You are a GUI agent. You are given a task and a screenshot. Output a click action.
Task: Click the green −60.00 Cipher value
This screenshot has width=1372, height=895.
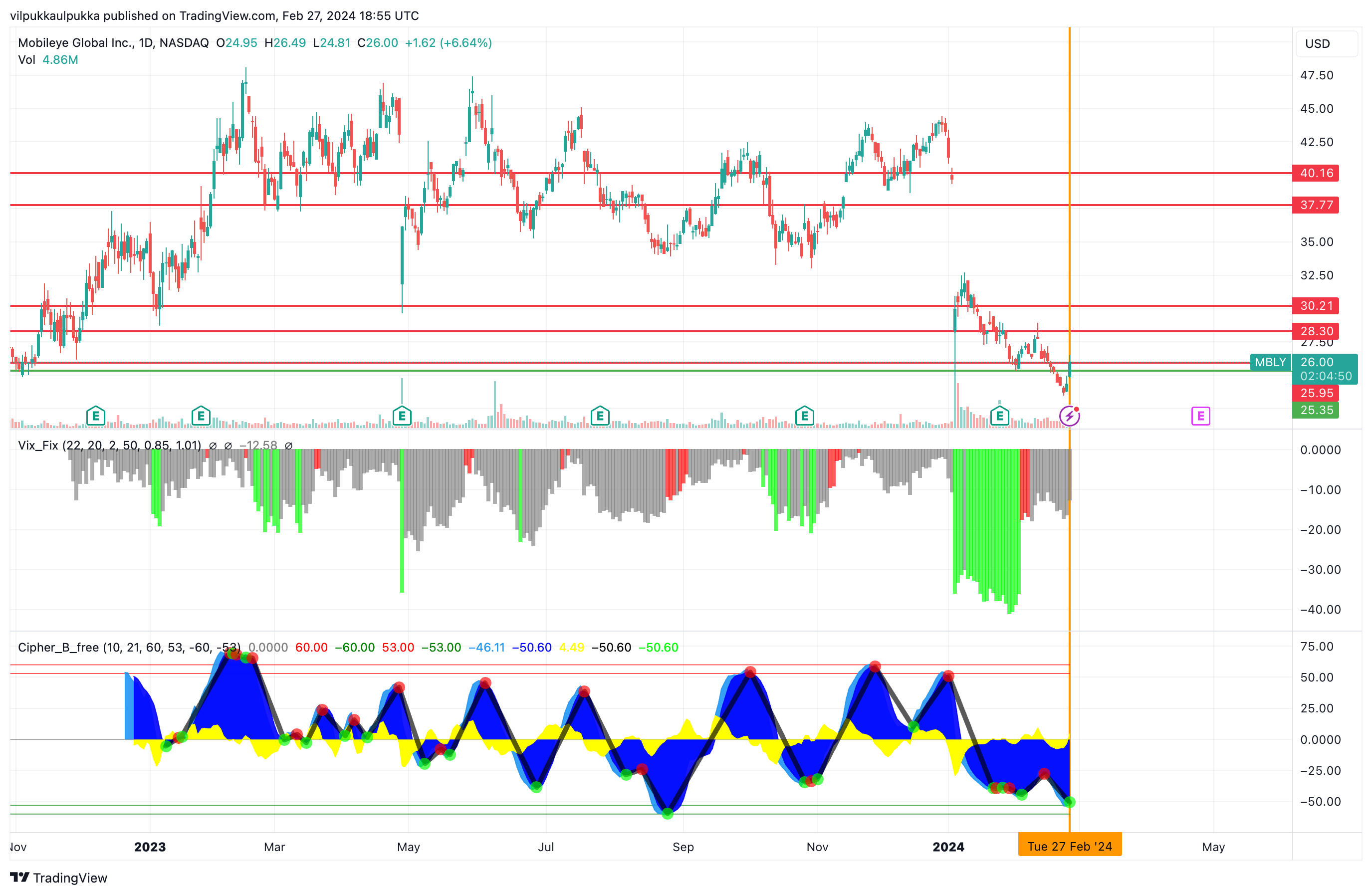point(355,647)
